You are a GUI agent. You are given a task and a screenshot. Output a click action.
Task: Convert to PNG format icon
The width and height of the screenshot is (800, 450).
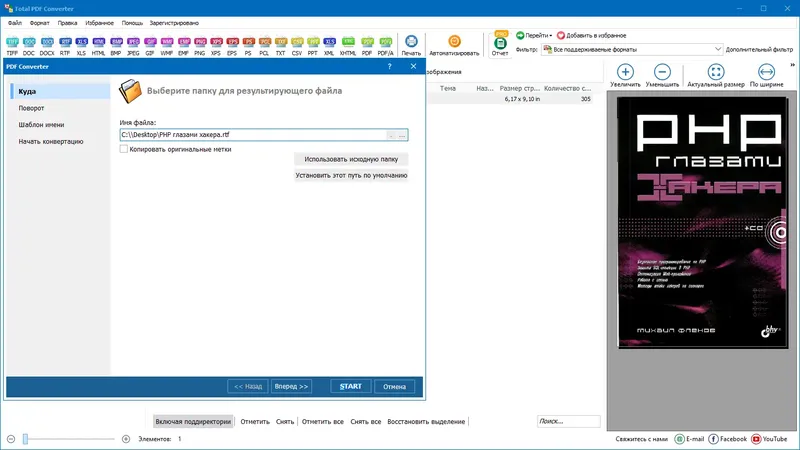(x=200, y=45)
